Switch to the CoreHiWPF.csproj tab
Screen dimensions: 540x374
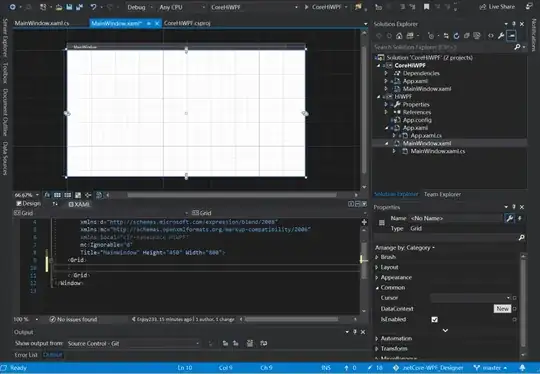tap(187, 23)
